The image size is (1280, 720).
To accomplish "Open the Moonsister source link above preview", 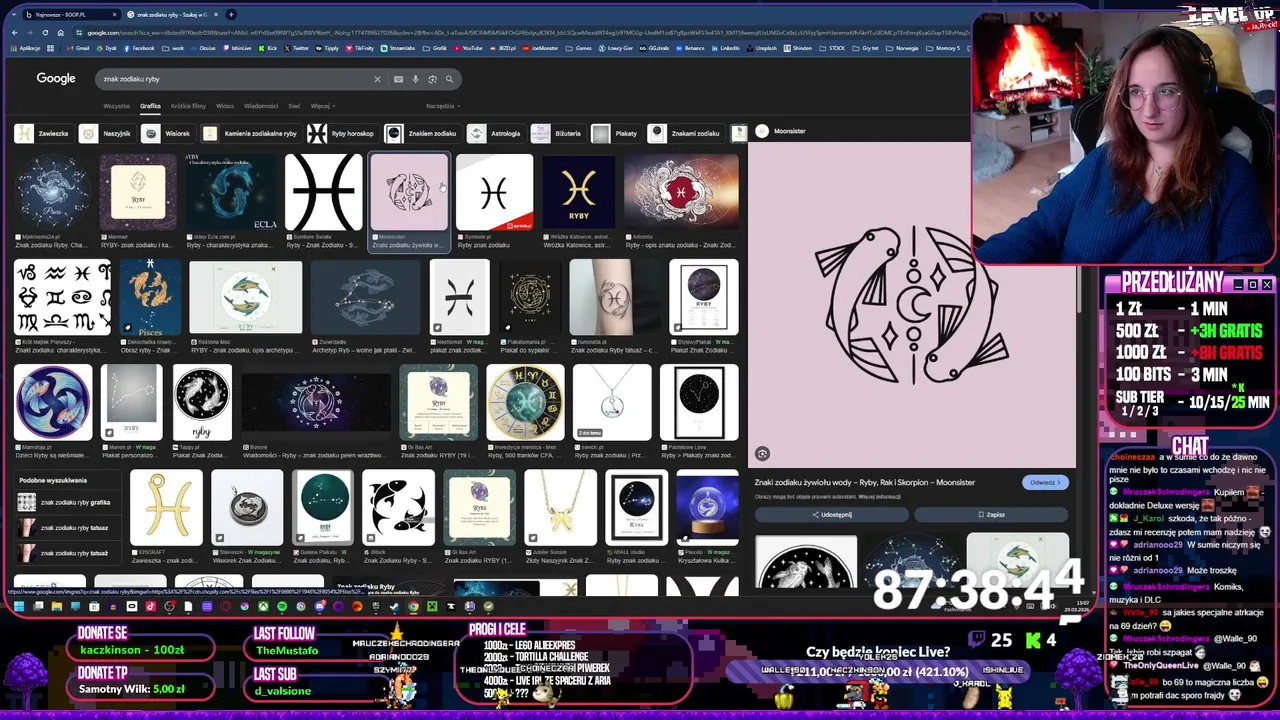I will click(781, 131).
